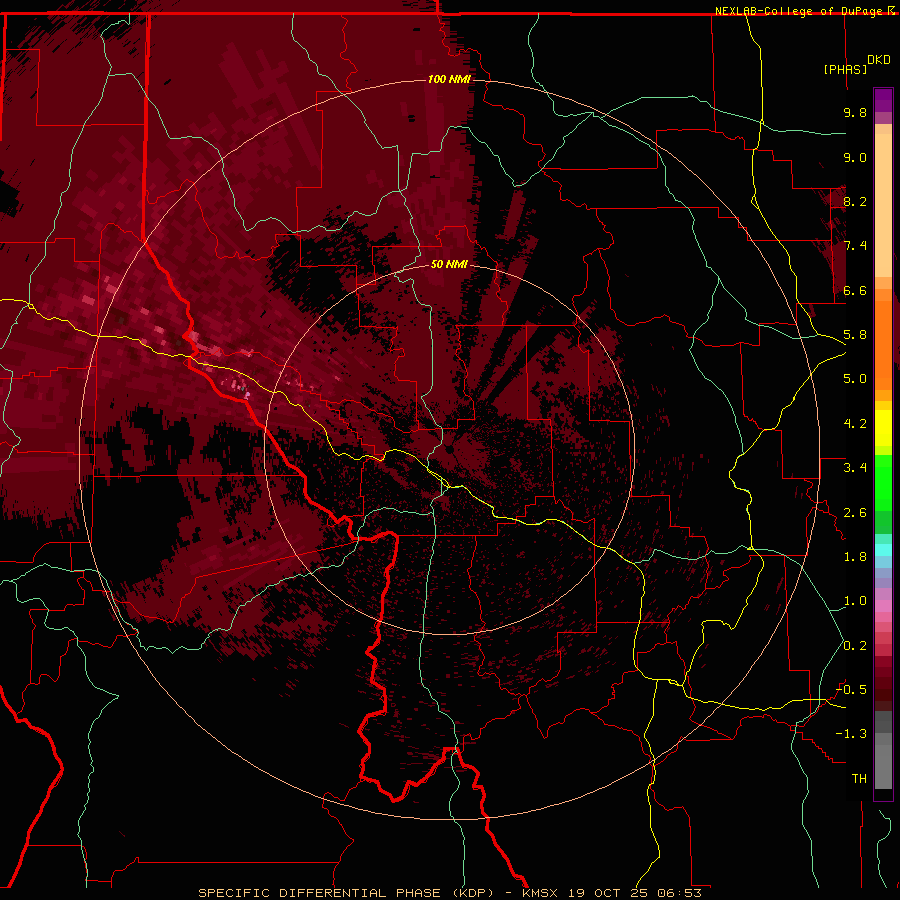The height and width of the screenshot is (900, 900).
Task: Click the 50 NMI range ring label
Action: click(x=449, y=264)
